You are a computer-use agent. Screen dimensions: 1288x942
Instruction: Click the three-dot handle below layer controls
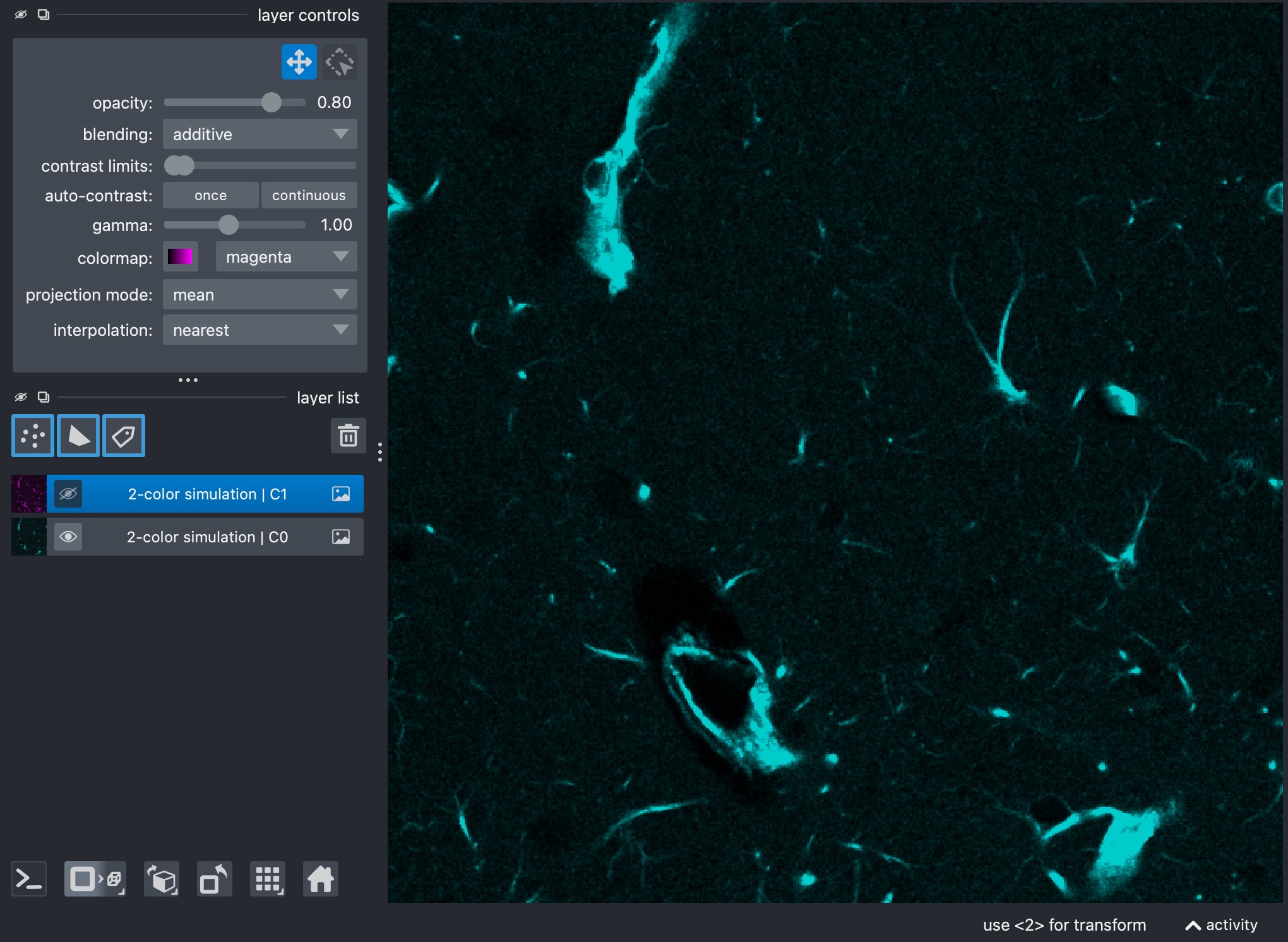(188, 380)
